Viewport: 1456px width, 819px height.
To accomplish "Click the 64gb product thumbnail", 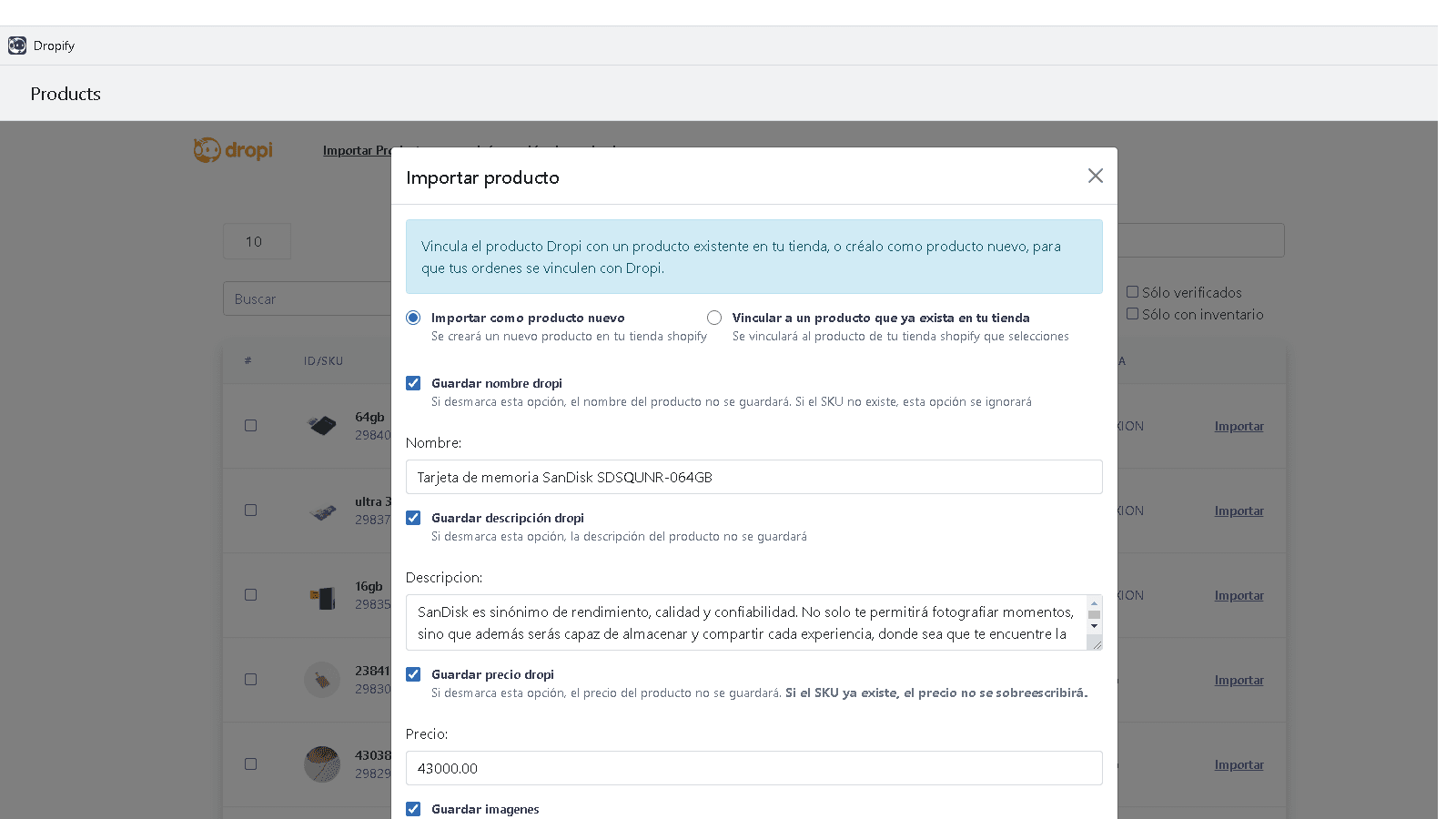I will pos(322,425).
